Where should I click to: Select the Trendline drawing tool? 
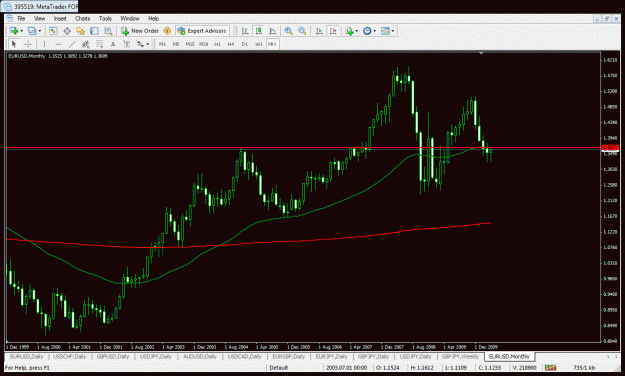coord(72,44)
